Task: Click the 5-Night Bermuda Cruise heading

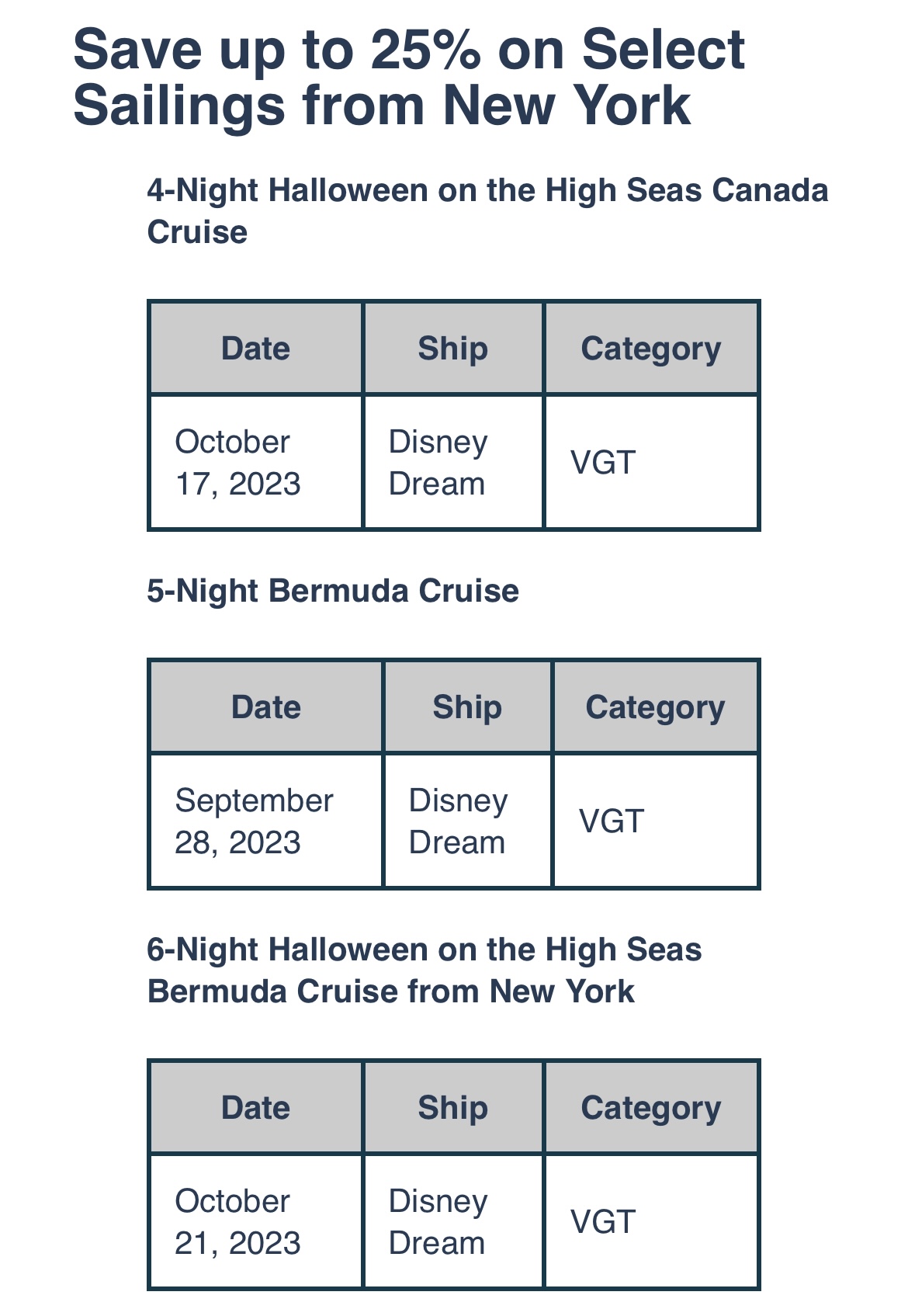Action: [333, 591]
